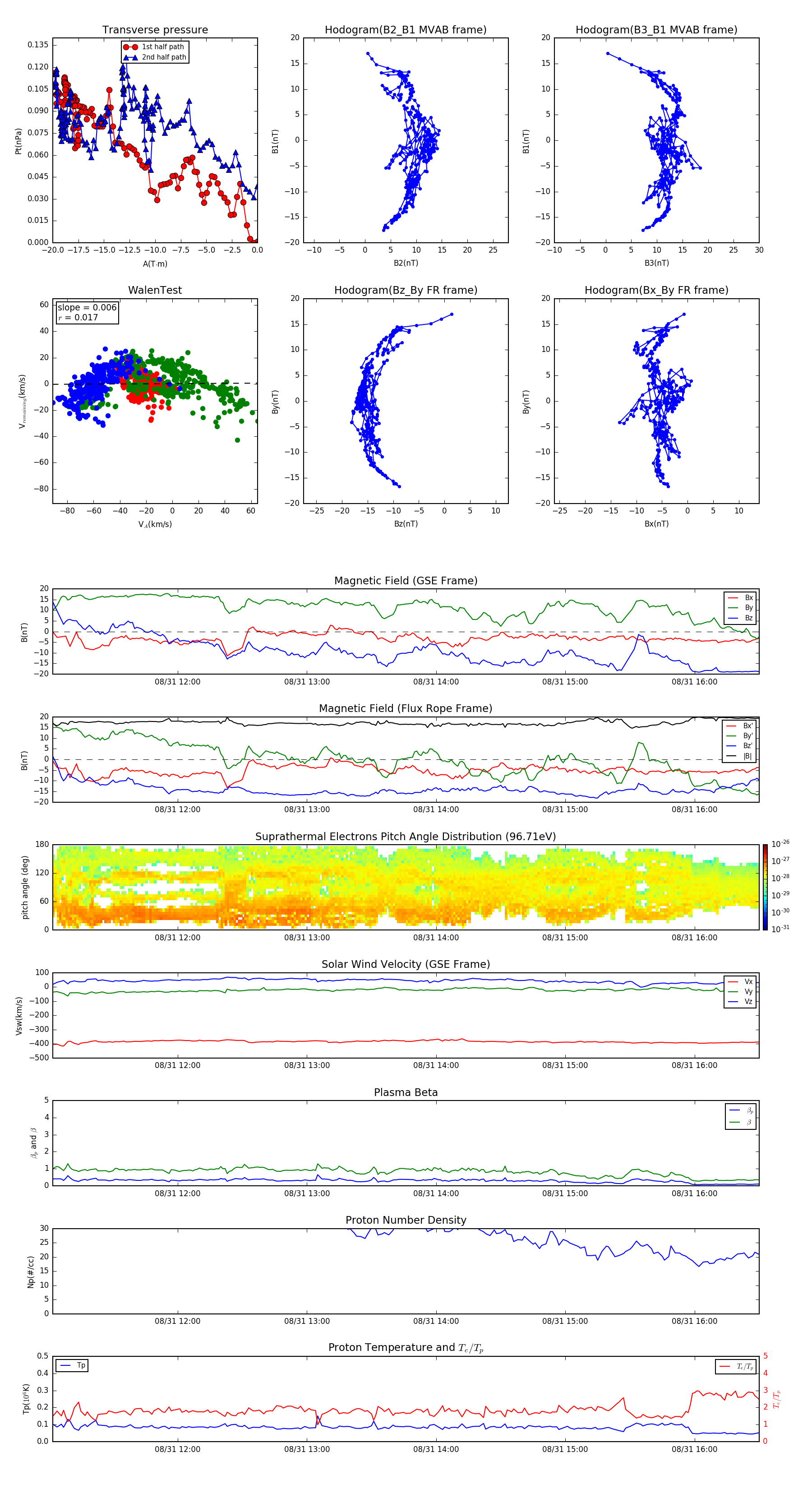Click the Np(#/cc) axis label
This screenshot has height=1489, width=812.
31,1272
